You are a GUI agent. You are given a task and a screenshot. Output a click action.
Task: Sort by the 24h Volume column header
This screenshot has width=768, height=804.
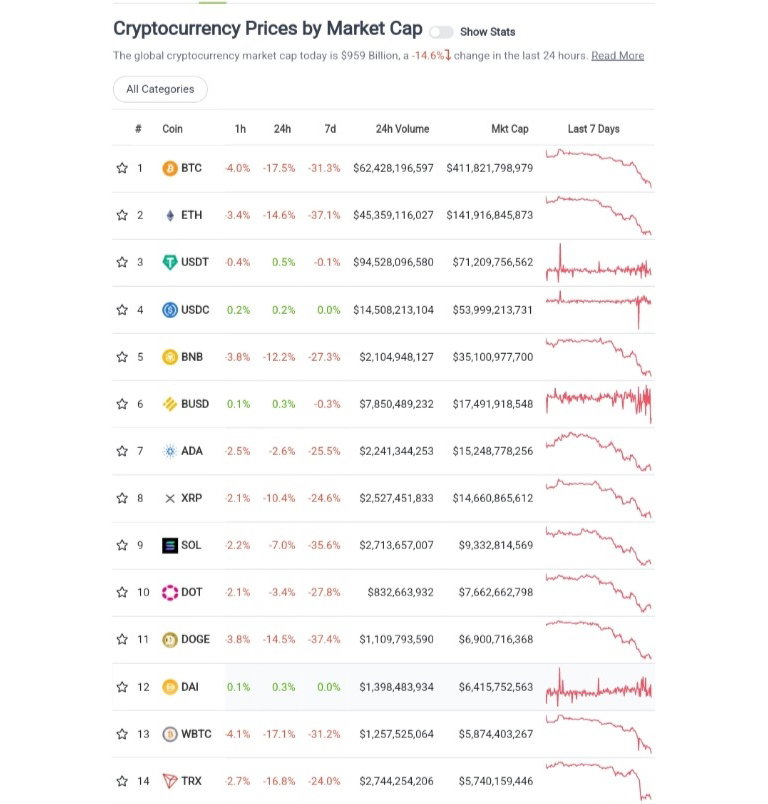[x=402, y=129]
